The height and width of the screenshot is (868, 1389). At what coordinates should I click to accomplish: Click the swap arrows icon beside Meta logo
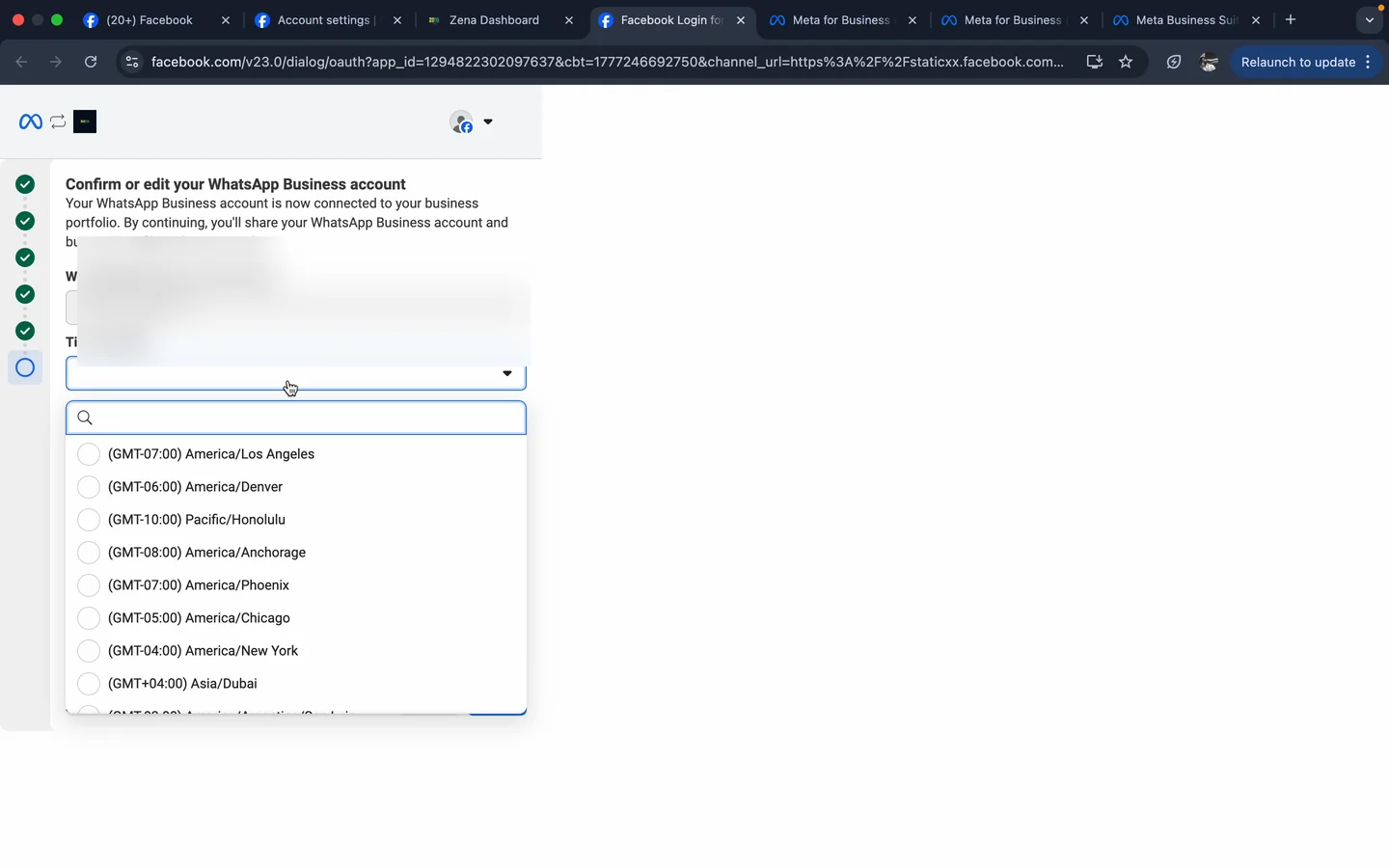[58, 122]
